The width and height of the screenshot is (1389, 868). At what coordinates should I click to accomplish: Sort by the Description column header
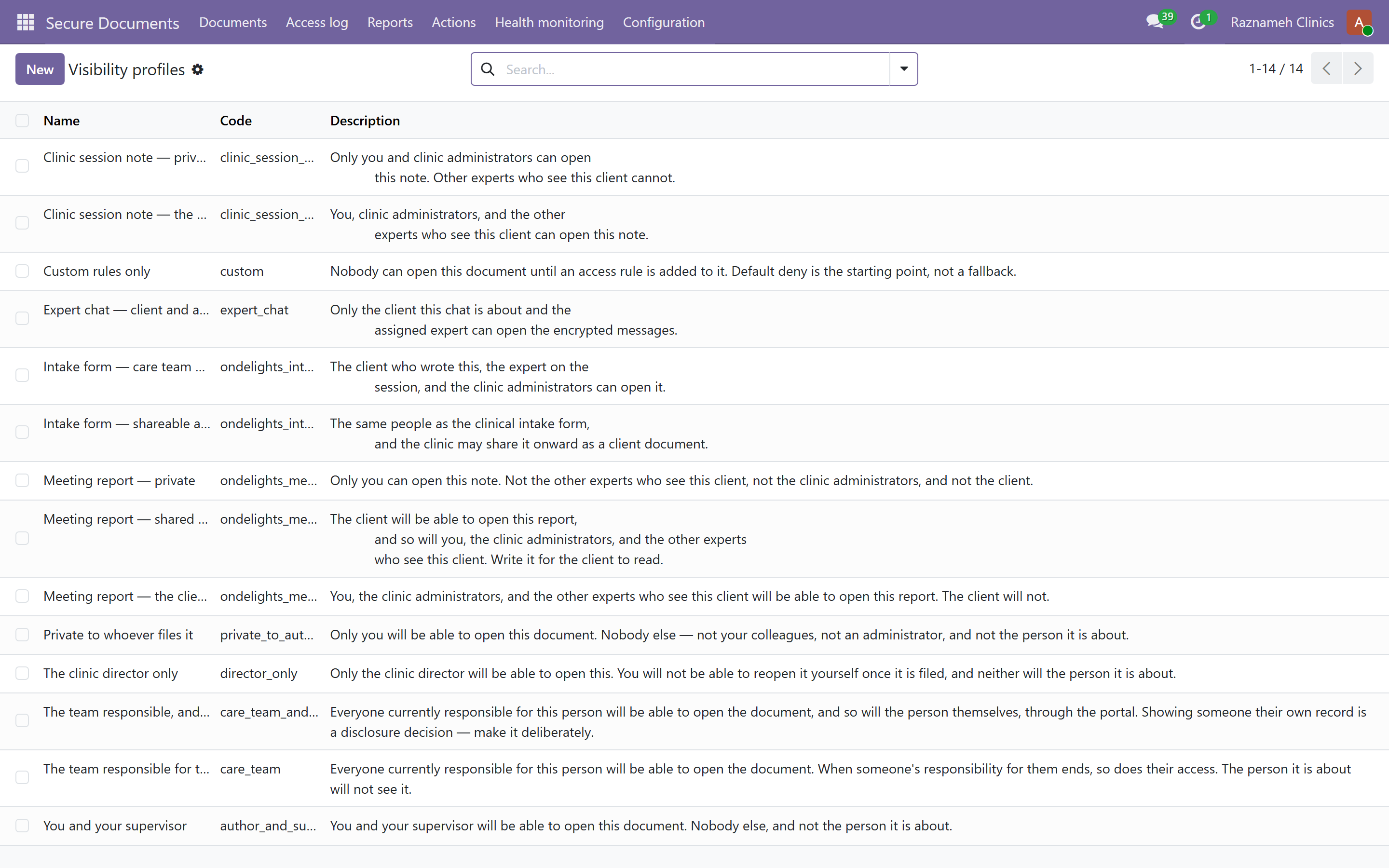tap(365, 121)
